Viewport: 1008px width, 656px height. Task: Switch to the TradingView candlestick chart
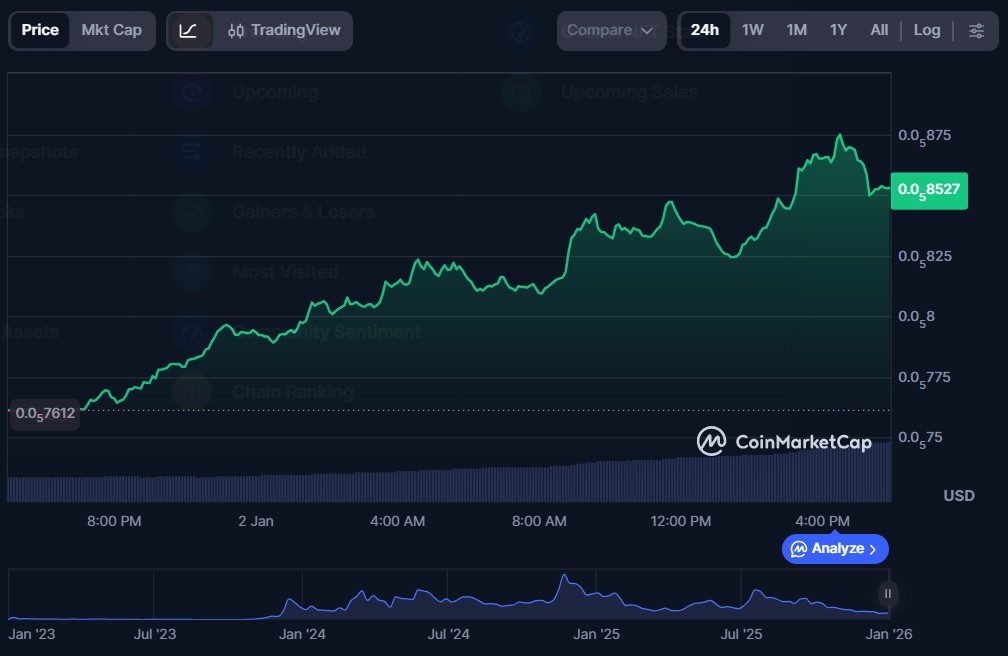tap(282, 30)
